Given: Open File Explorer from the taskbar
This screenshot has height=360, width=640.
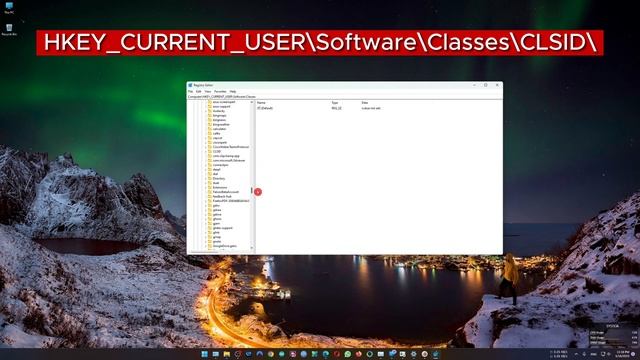Looking at the screenshot, I should tap(227, 354).
